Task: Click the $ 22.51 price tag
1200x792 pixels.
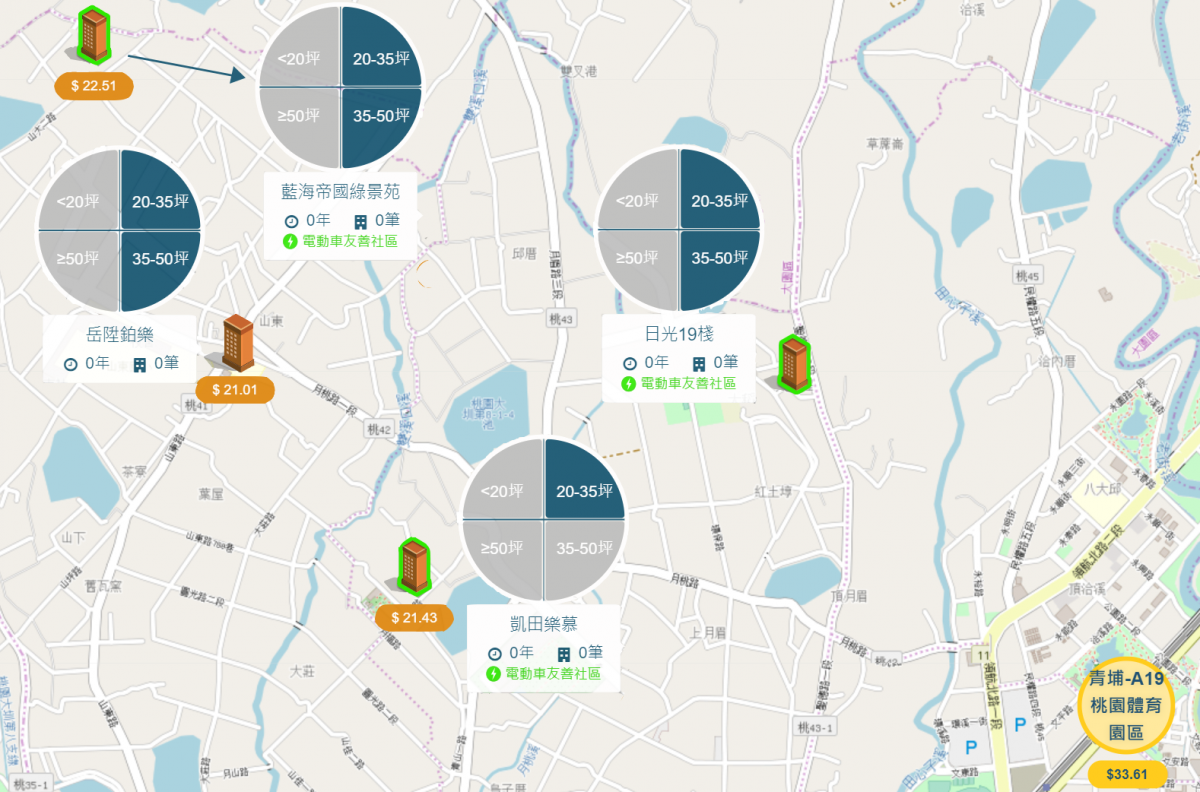Action: coord(94,85)
